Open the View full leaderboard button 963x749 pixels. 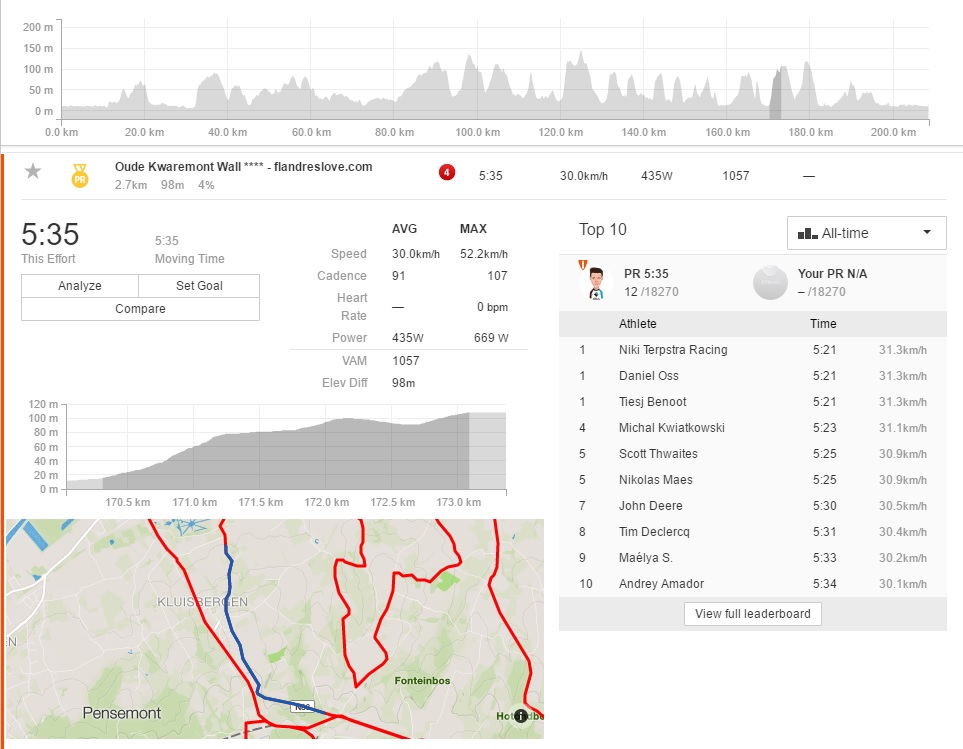click(x=752, y=613)
